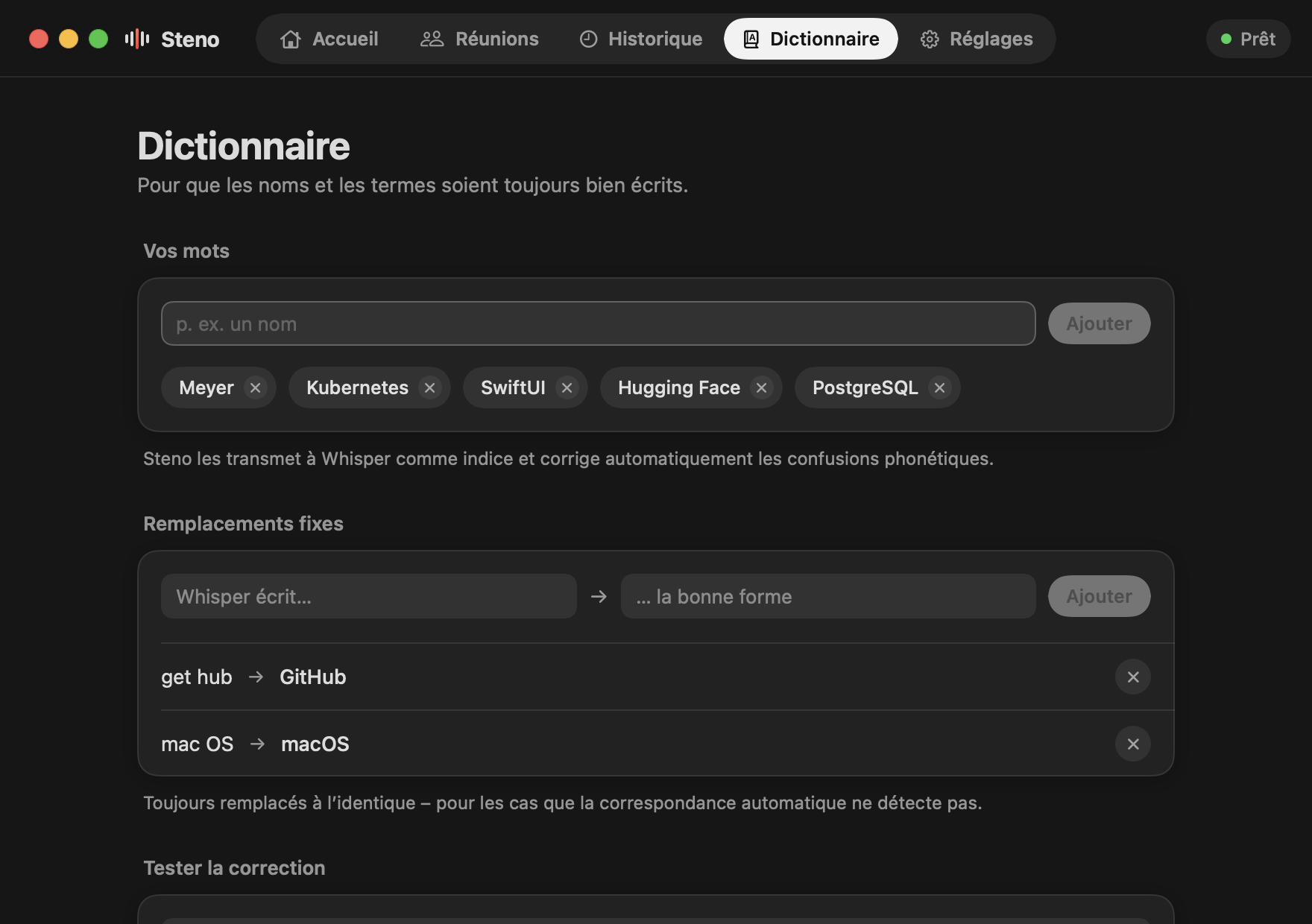
Task: Open the Accueil tab
Action: coord(329,39)
